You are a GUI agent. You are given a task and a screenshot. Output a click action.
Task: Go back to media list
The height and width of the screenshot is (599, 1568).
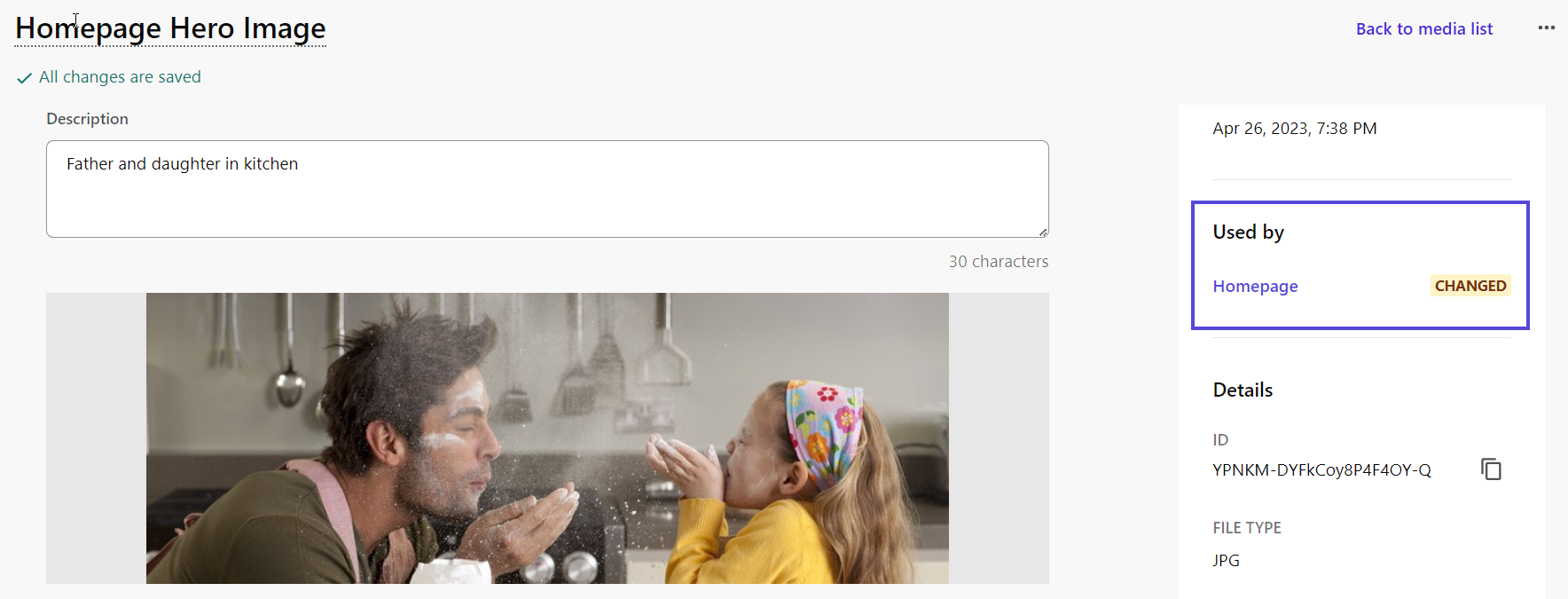click(1424, 28)
